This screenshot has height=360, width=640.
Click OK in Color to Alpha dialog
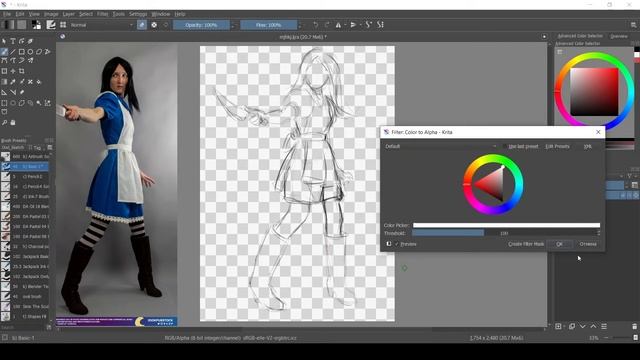point(559,244)
